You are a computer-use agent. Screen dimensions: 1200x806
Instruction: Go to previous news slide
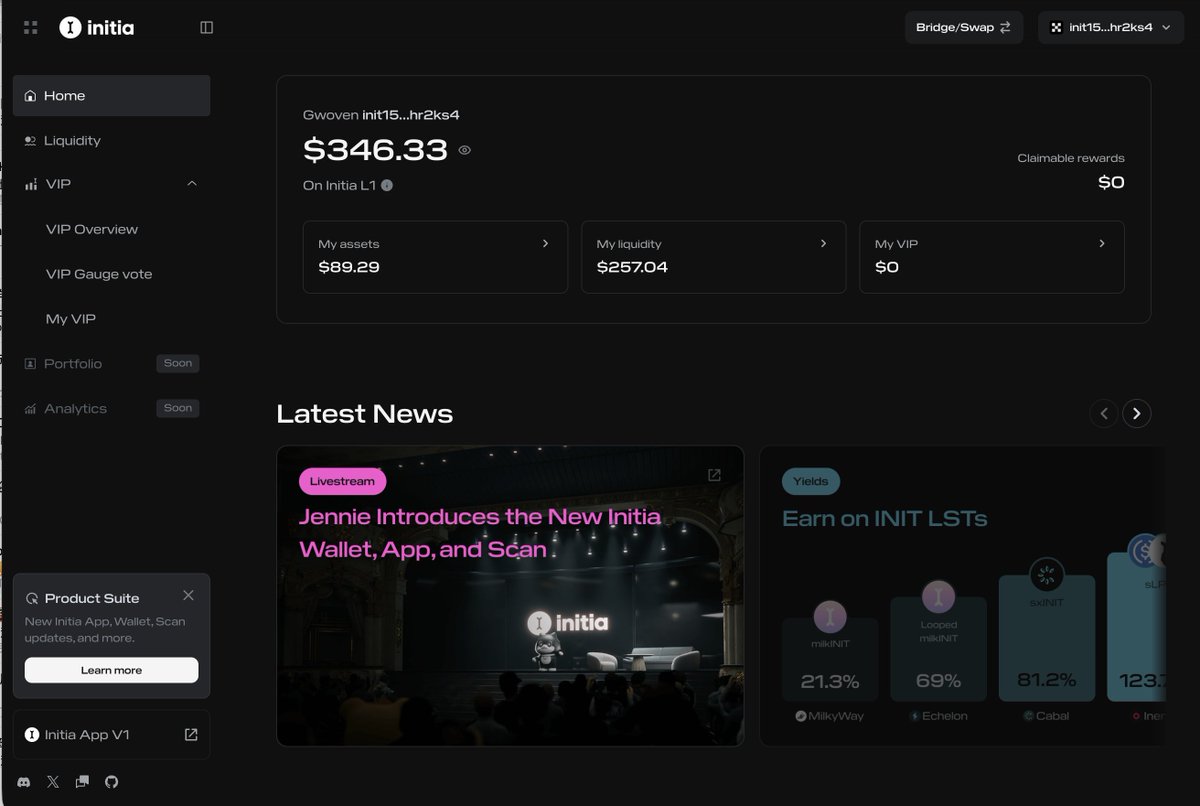click(1104, 413)
